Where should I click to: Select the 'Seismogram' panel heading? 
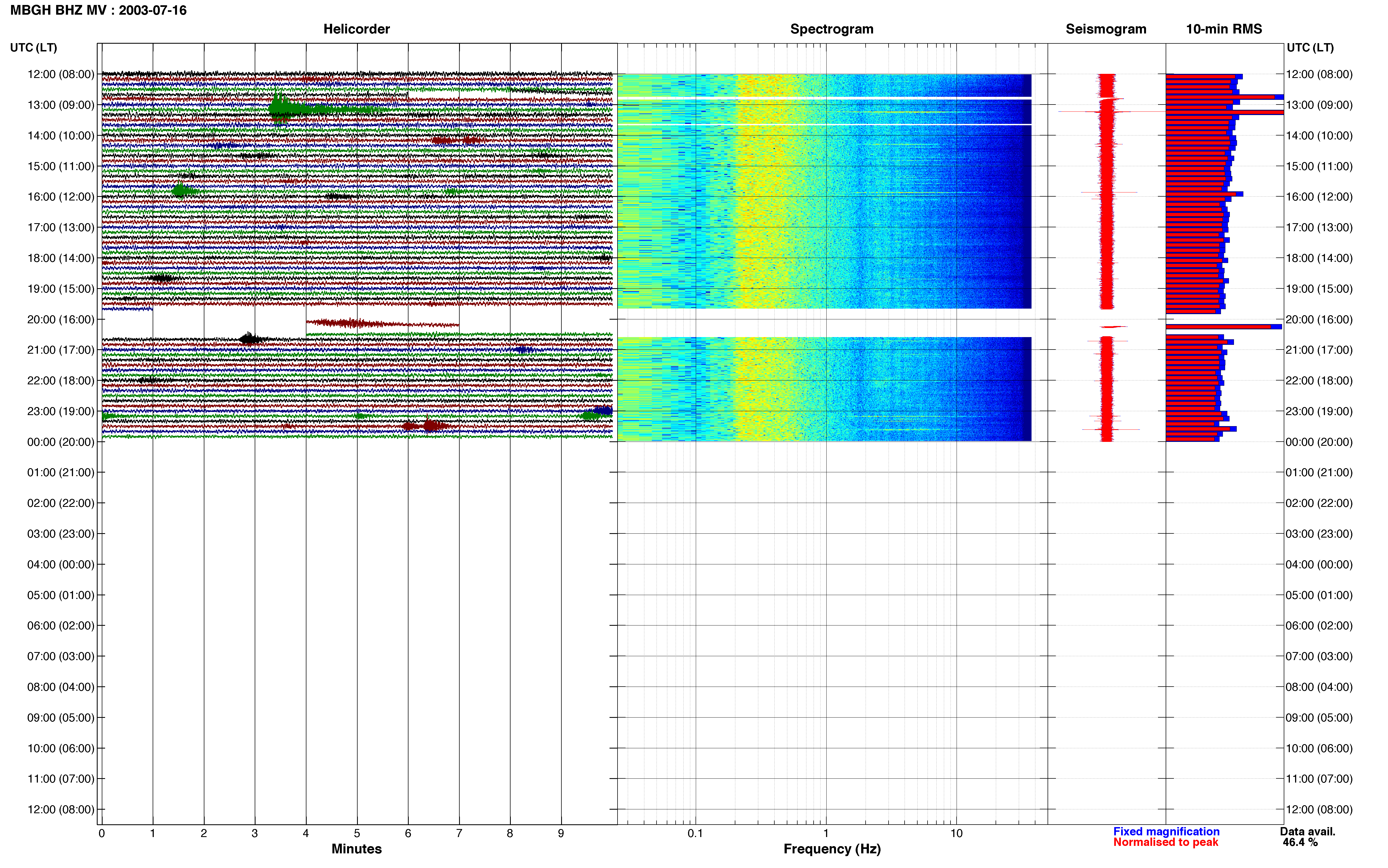[x=1106, y=29]
